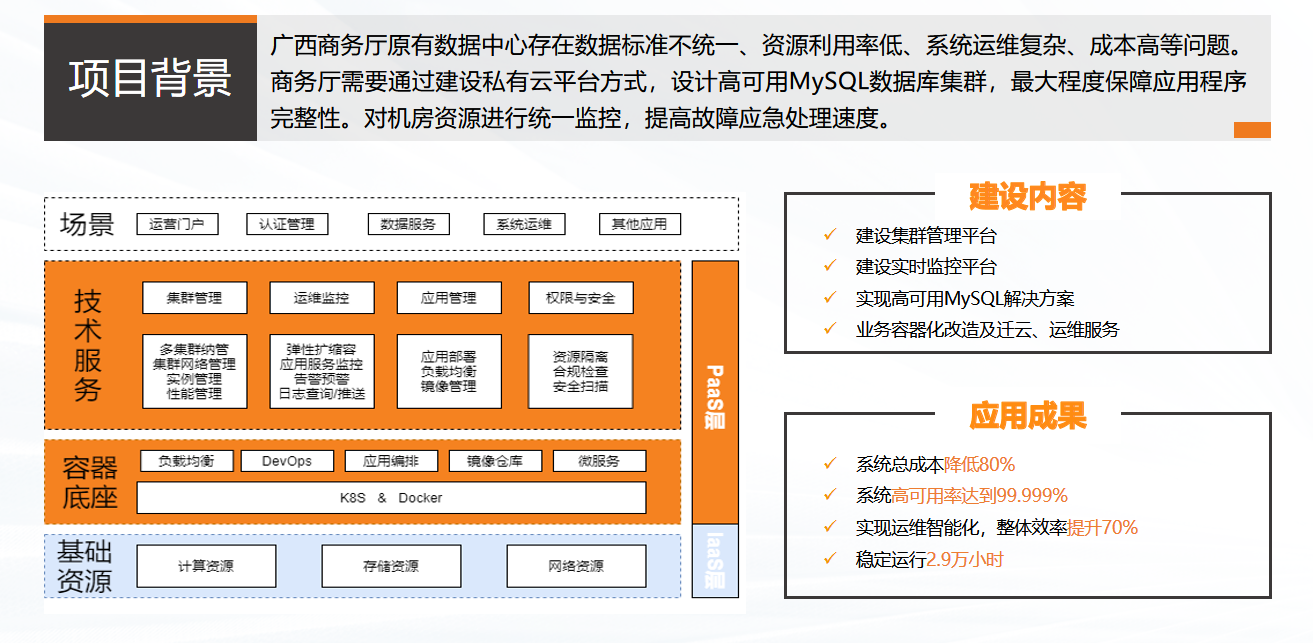Screen dimensions: 1313x643
Task: Click the 数据服务 box
Action: [408, 224]
